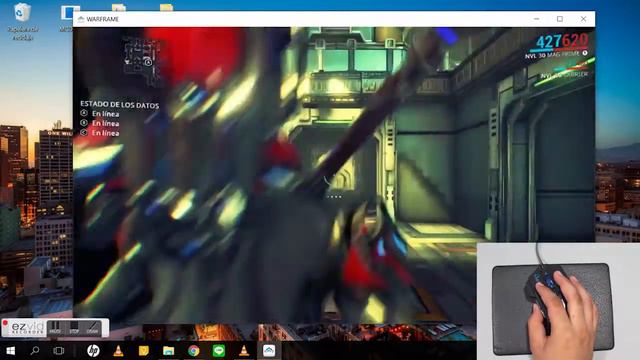Click the ezvid Stop recording button

[x=74, y=328]
